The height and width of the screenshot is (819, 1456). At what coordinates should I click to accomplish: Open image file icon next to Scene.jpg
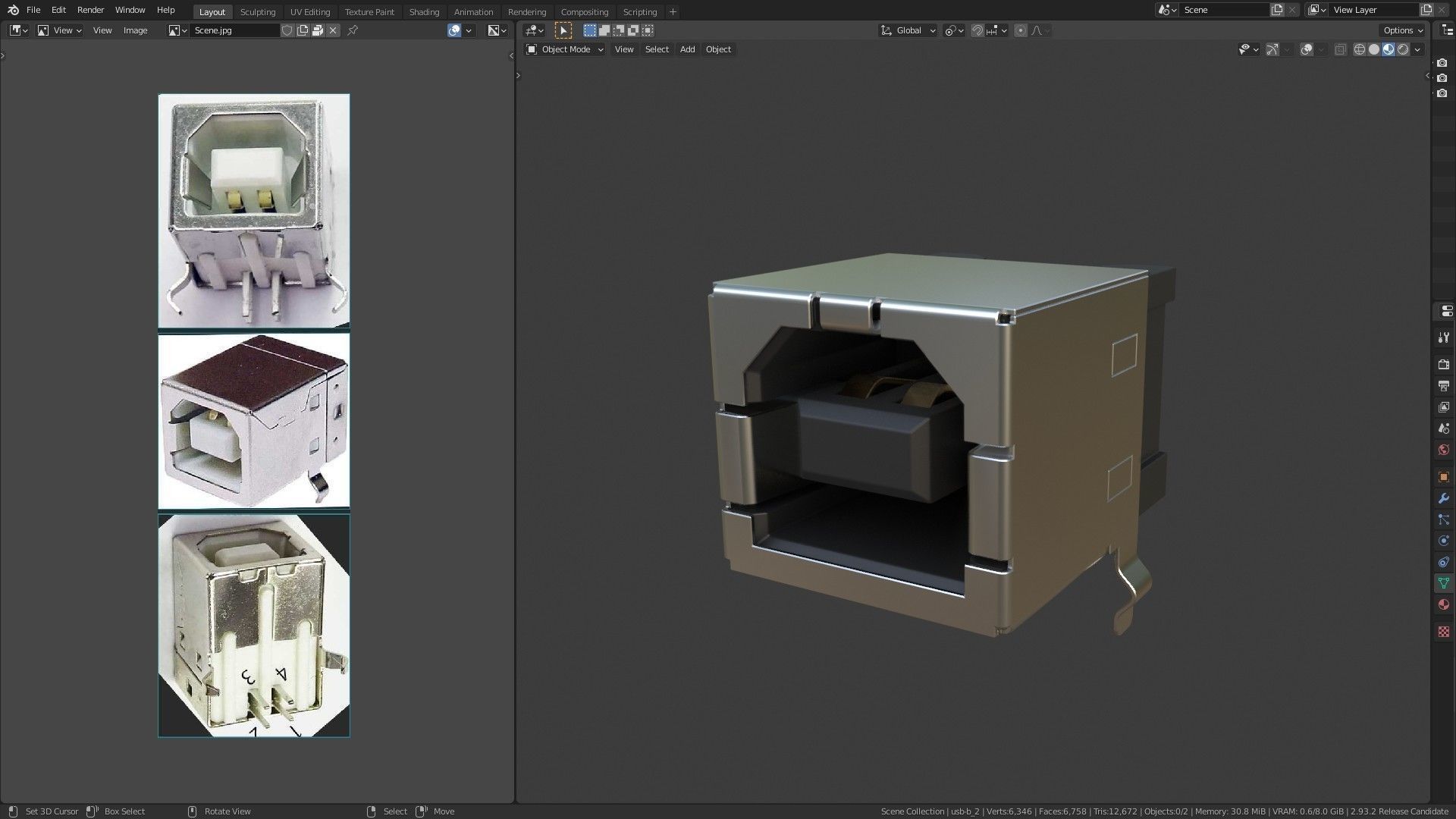pyautogui.click(x=318, y=30)
